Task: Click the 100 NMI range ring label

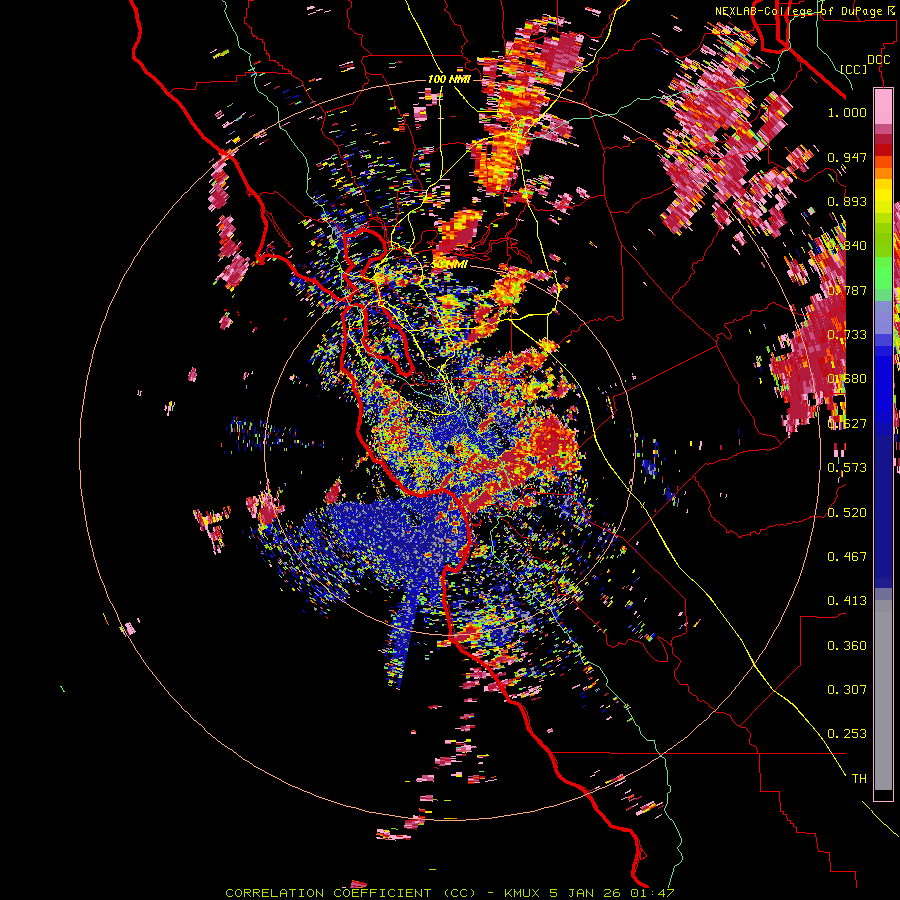Action: pyautogui.click(x=449, y=79)
